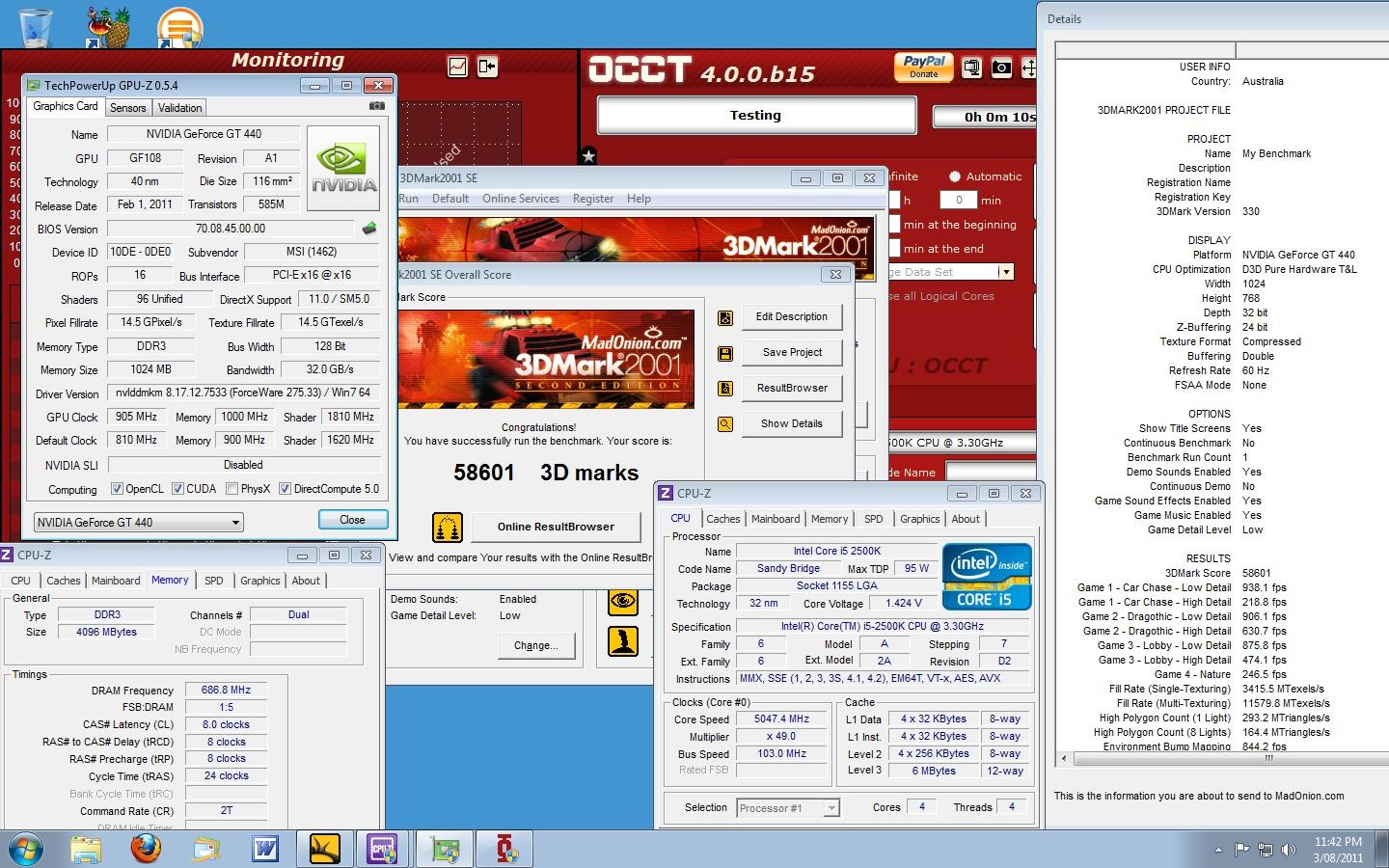Click the icon beside Edit Description
1389x868 pixels.
tap(725, 317)
